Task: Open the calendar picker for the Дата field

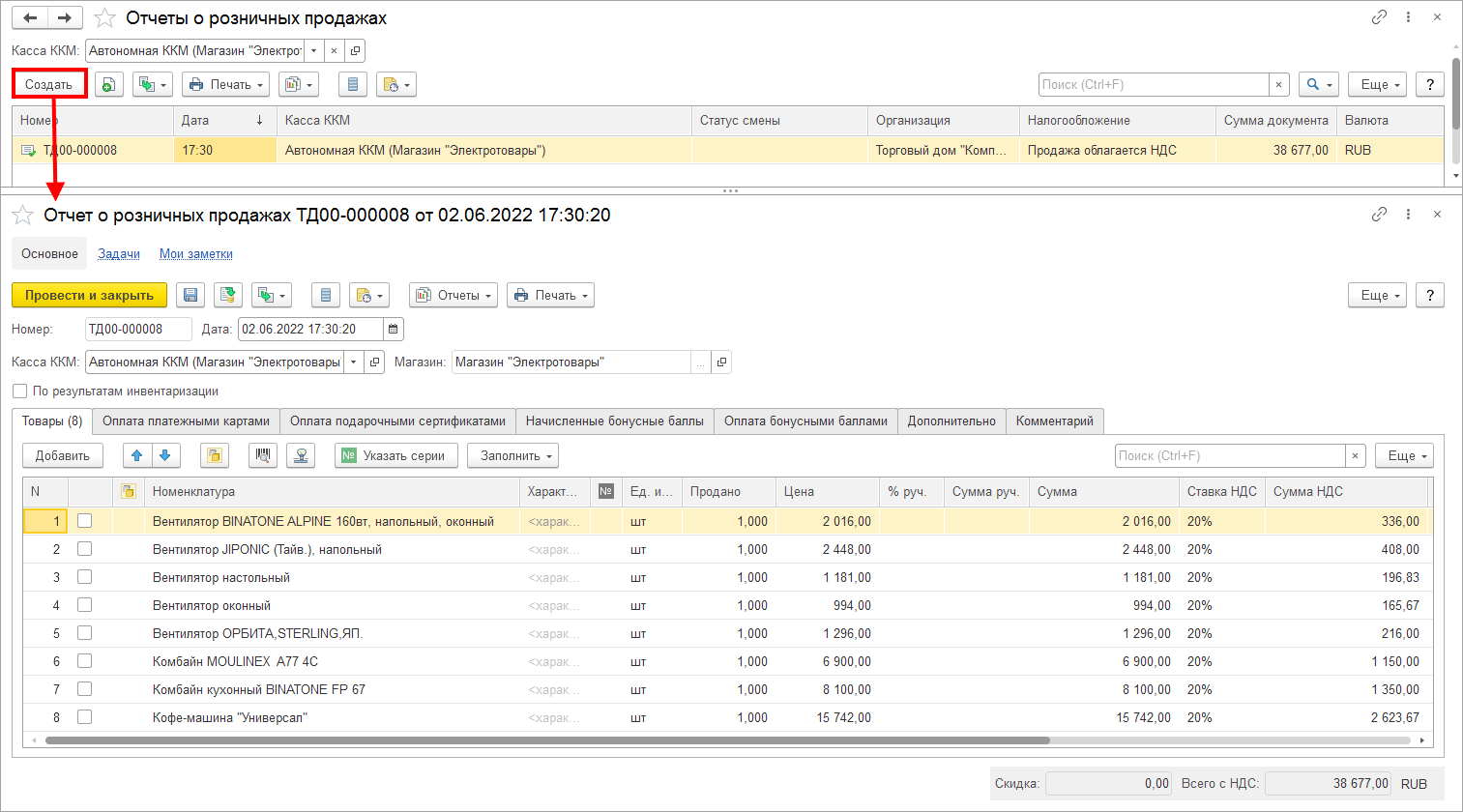Action: click(393, 330)
